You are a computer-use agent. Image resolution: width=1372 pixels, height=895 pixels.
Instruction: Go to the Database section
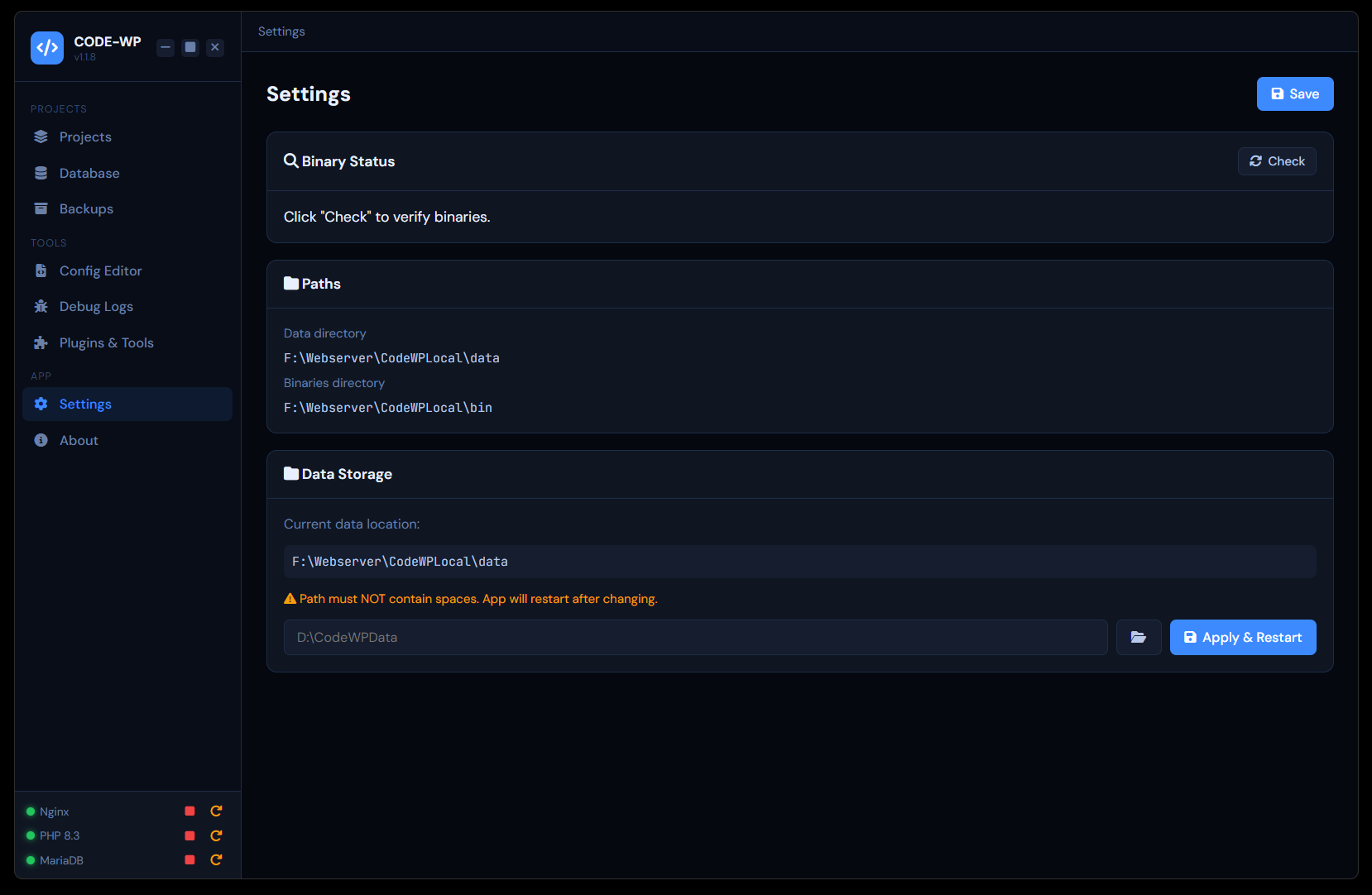[89, 174]
